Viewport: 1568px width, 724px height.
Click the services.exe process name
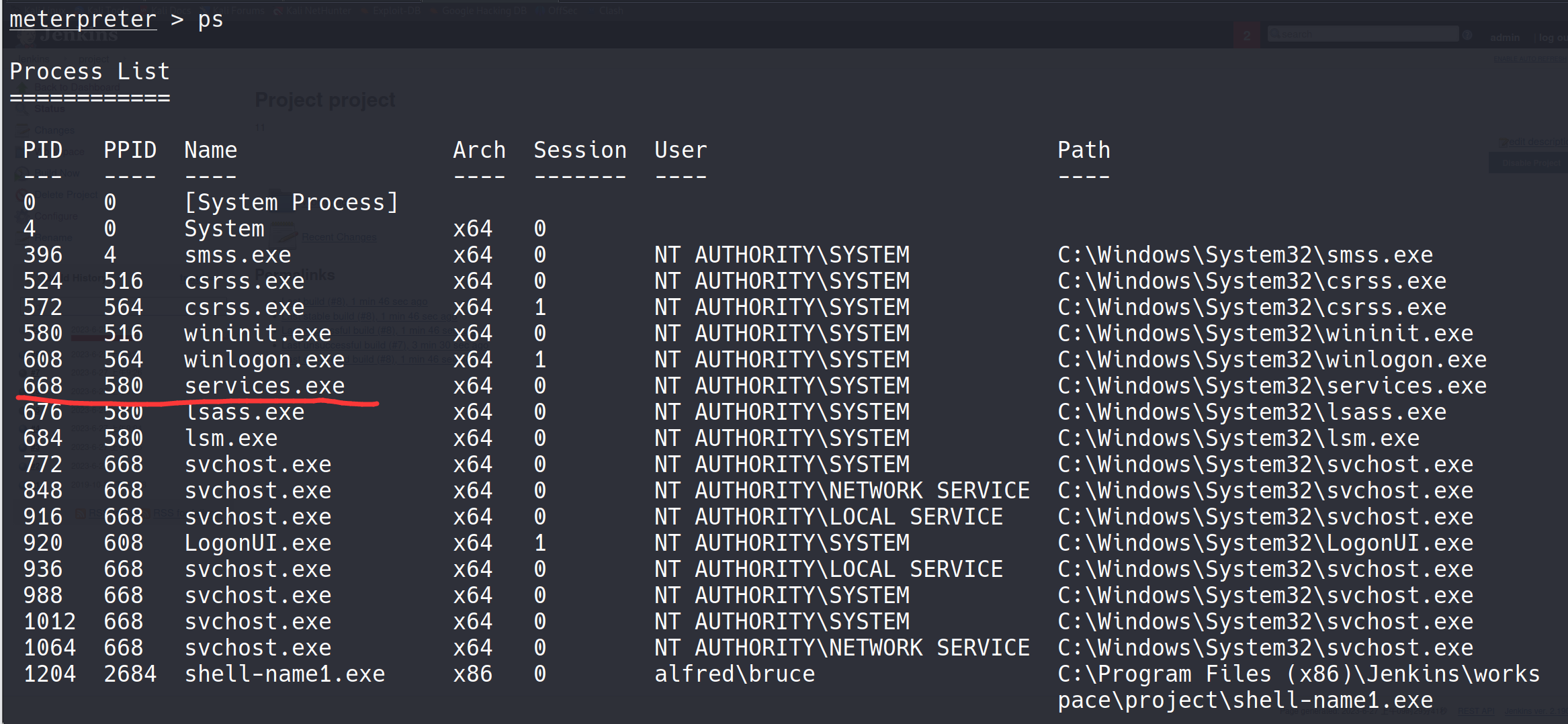coord(264,386)
